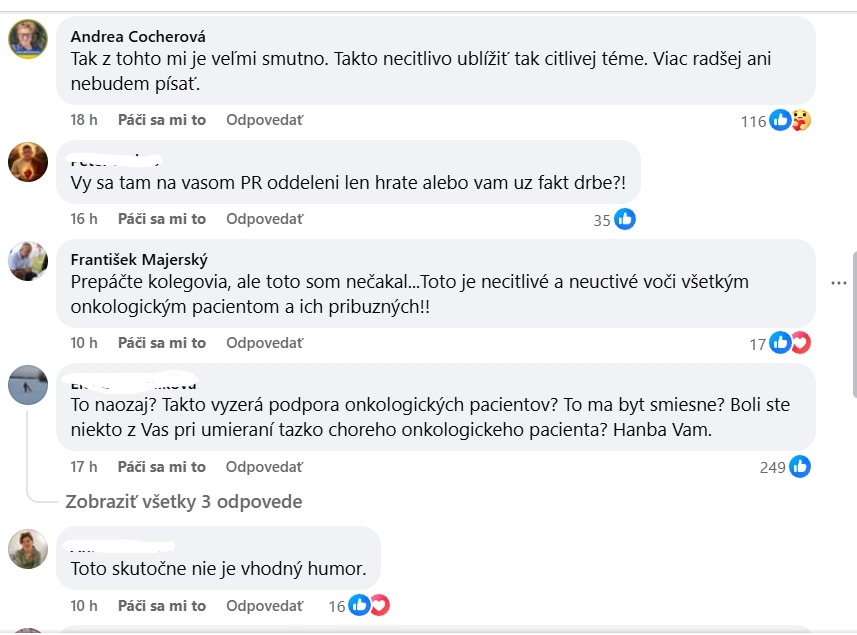857x635 pixels.
Task: Open Andrea Cocherová's profile avatar
Action: point(28,39)
